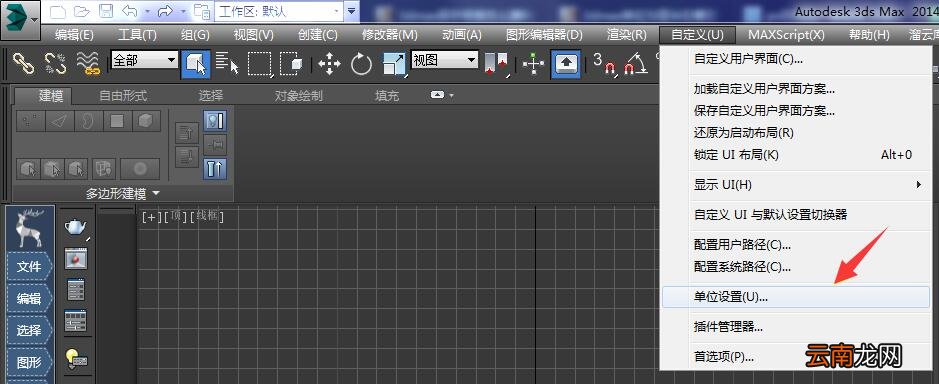Open the 组(G) menu
The height and width of the screenshot is (384, 939).
point(195,35)
